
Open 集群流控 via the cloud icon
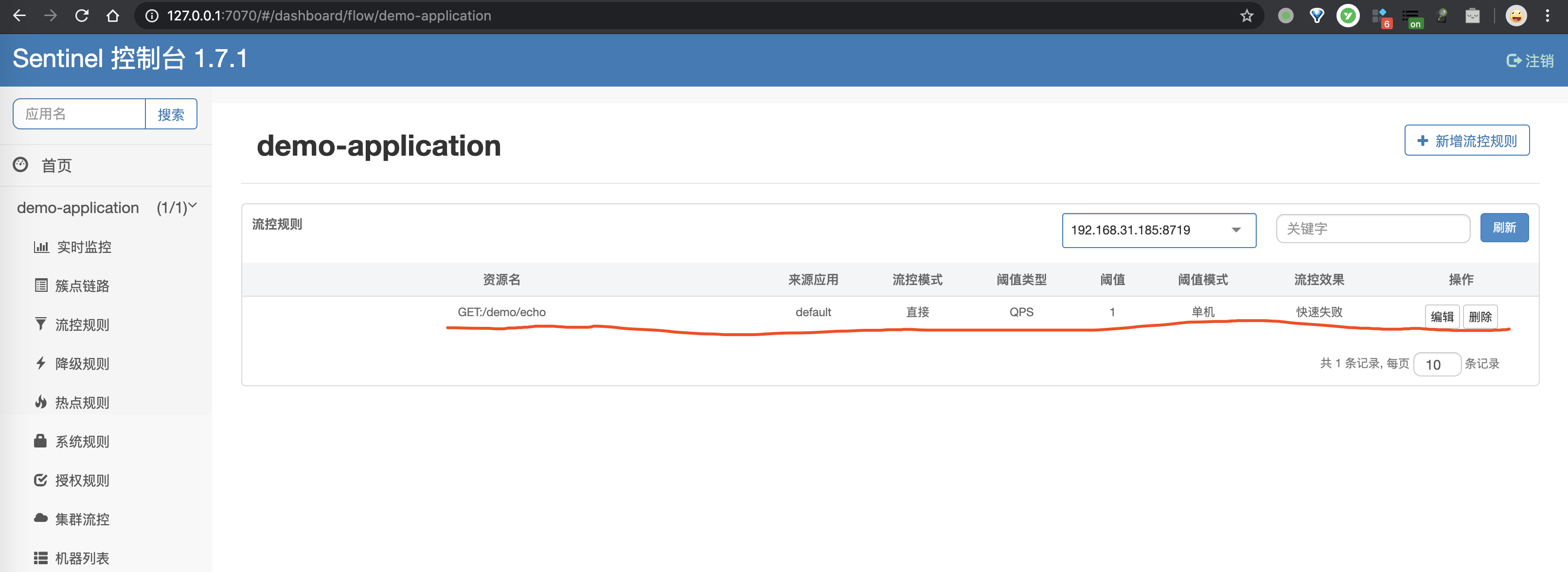[x=41, y=519]
